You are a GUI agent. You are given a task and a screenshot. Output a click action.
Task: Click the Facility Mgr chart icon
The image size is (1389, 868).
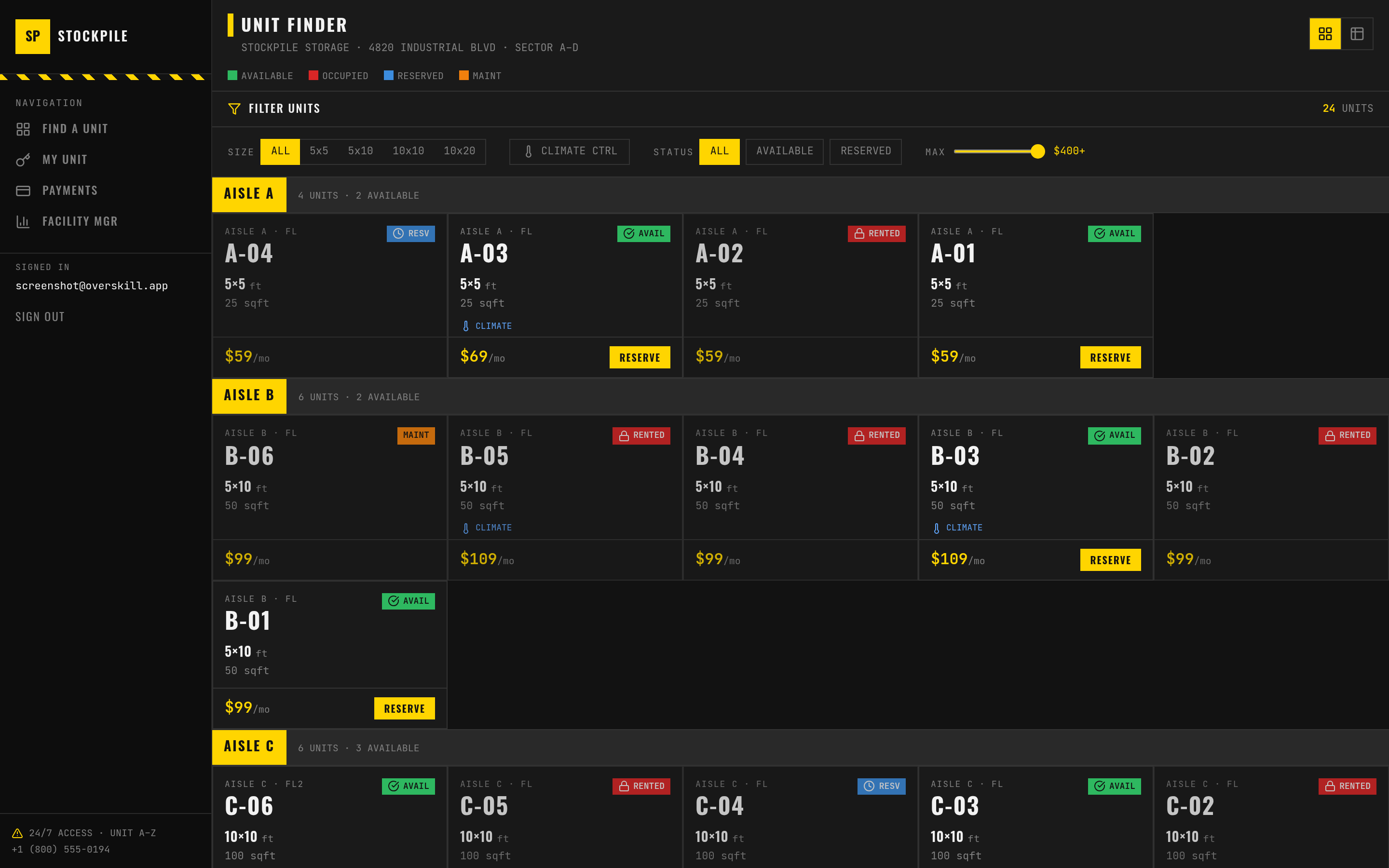point(23,222)
